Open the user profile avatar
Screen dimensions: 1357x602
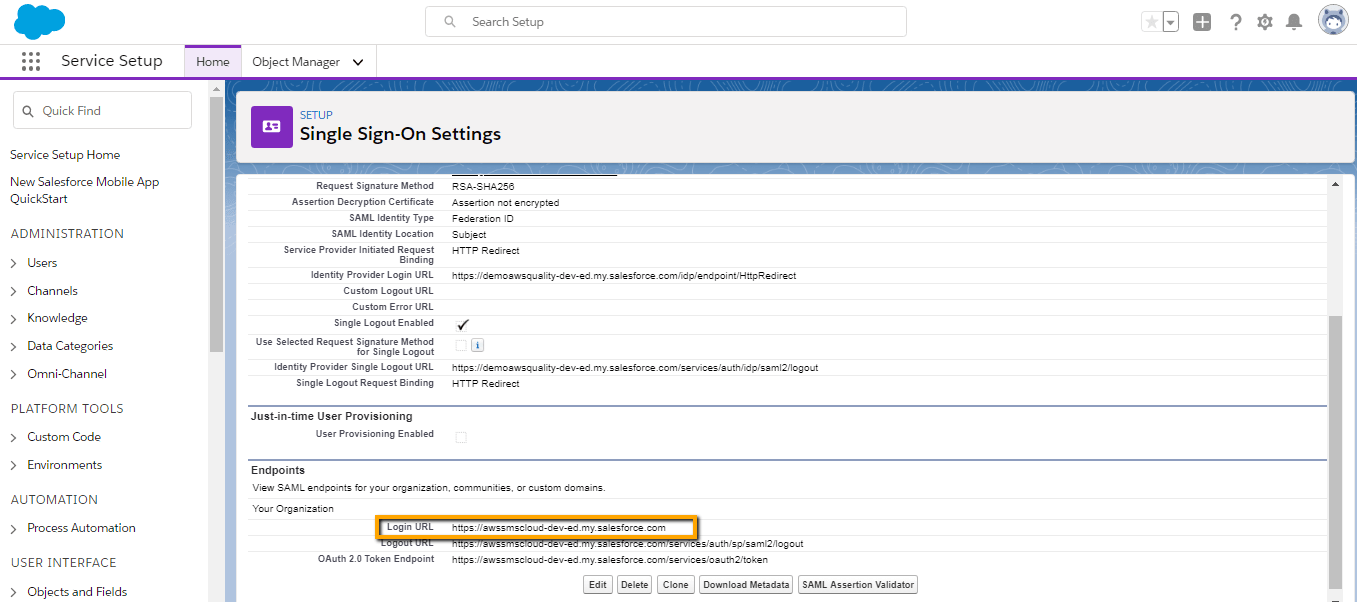coord(1334,21)
